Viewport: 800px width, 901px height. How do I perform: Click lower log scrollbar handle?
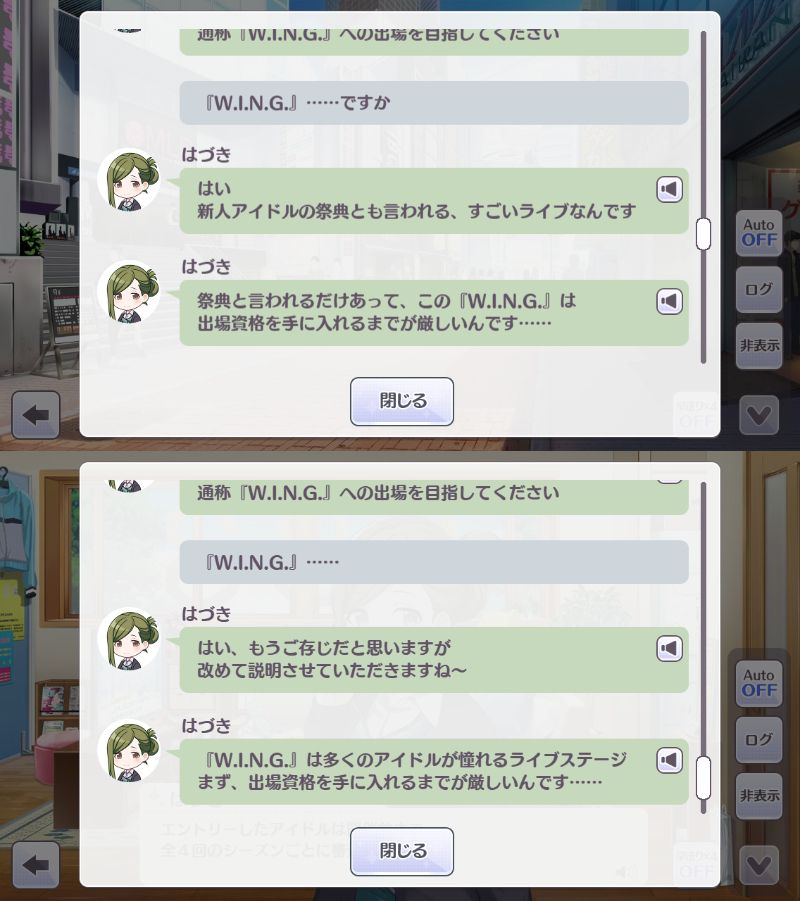point(703,778)
